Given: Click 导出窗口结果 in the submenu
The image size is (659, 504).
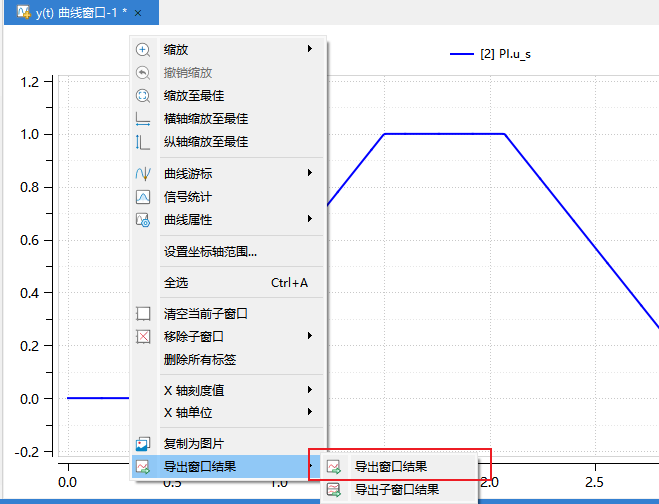Looking at the screenshot, I should (x=399, y=467).
